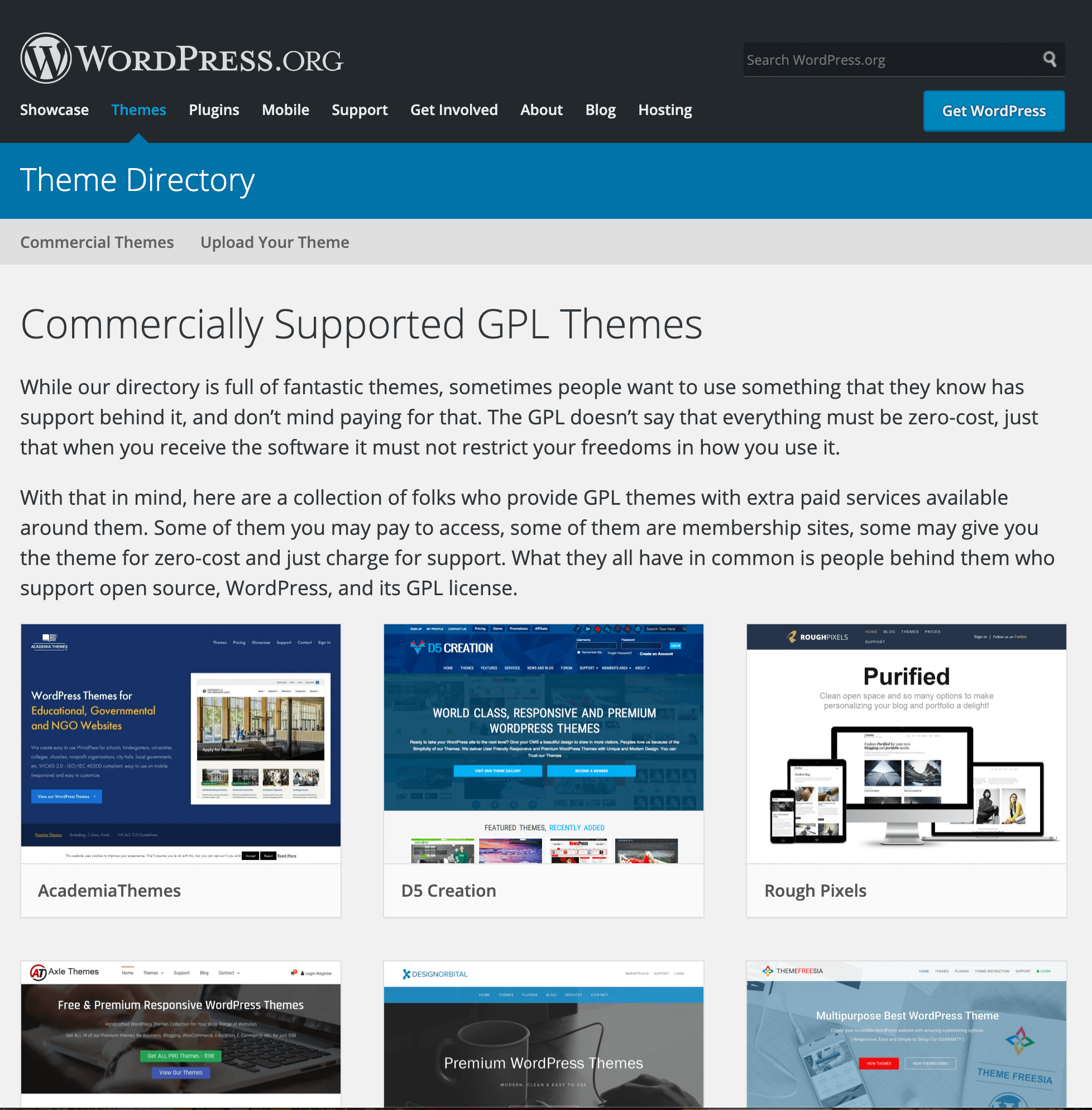1092x1110 pixels.
Task: Click the Upload Your Theme link
Action: pyautogui.click(x=275, y=241)
